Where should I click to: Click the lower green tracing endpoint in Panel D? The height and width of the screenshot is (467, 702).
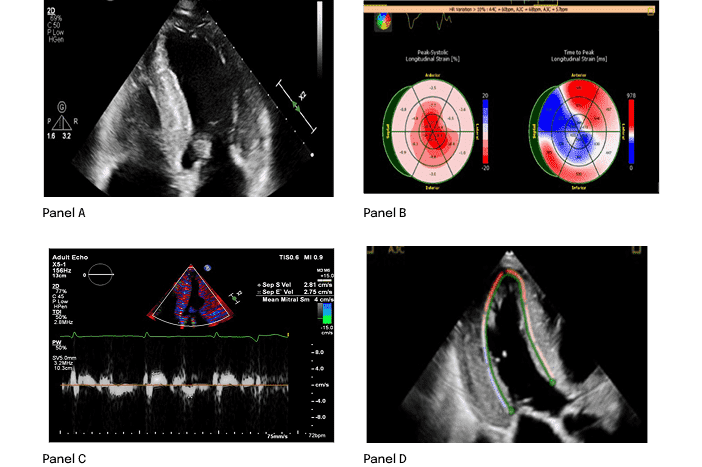(x=511, y=410)
